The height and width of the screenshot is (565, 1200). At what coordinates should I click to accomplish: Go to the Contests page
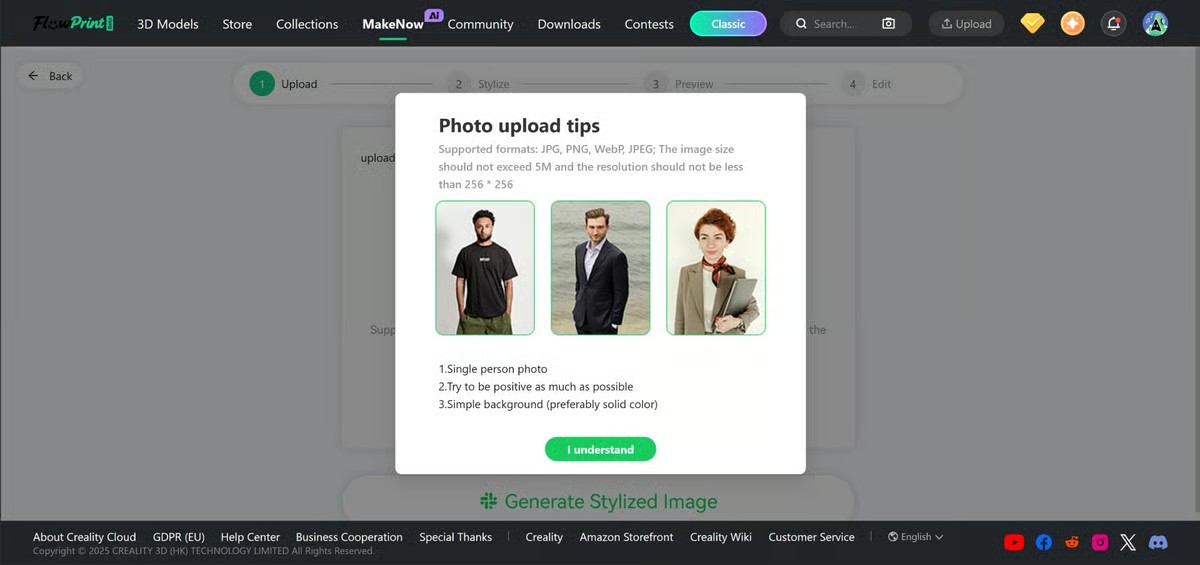click(x=649, y=24)
